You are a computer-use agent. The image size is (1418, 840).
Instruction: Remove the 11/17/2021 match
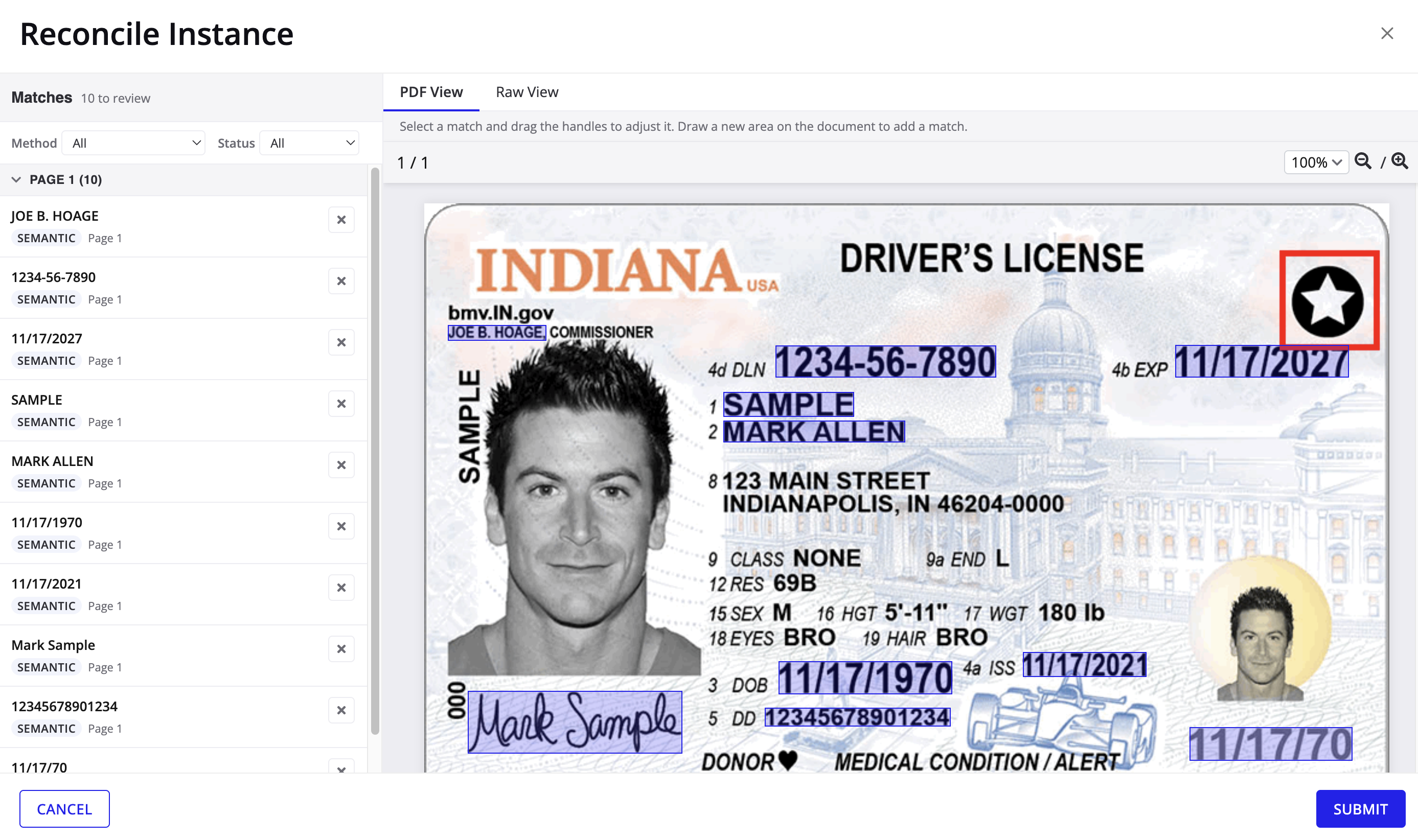pos(341,588)
